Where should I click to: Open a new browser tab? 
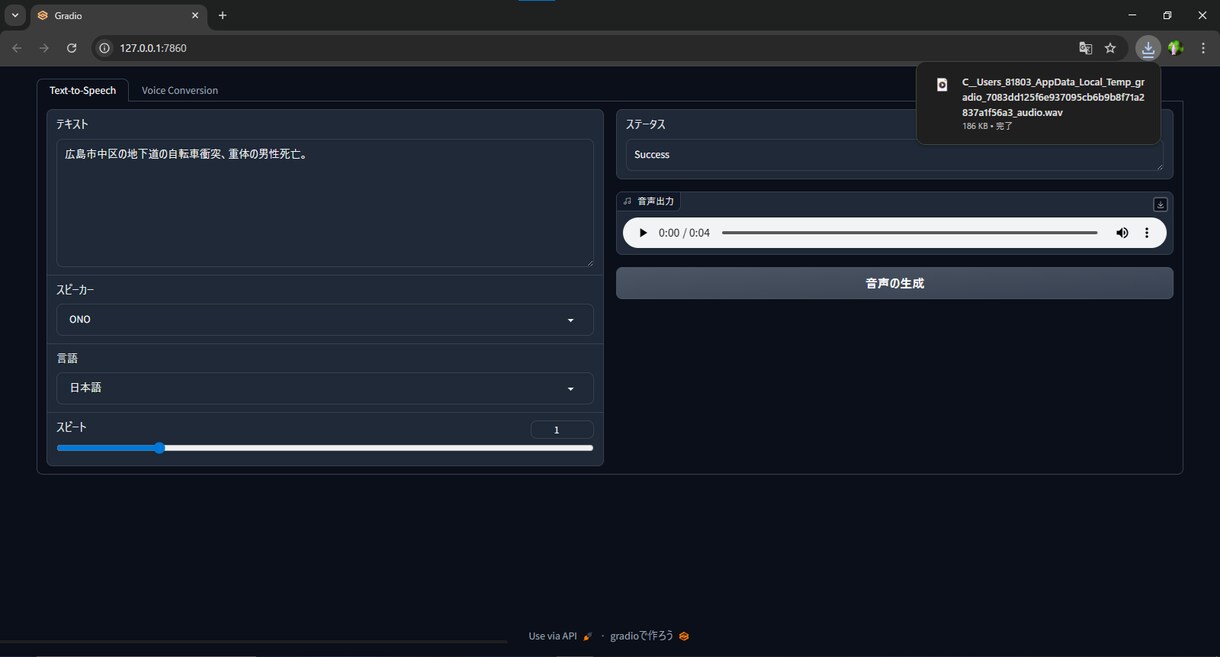pos(222,15)
